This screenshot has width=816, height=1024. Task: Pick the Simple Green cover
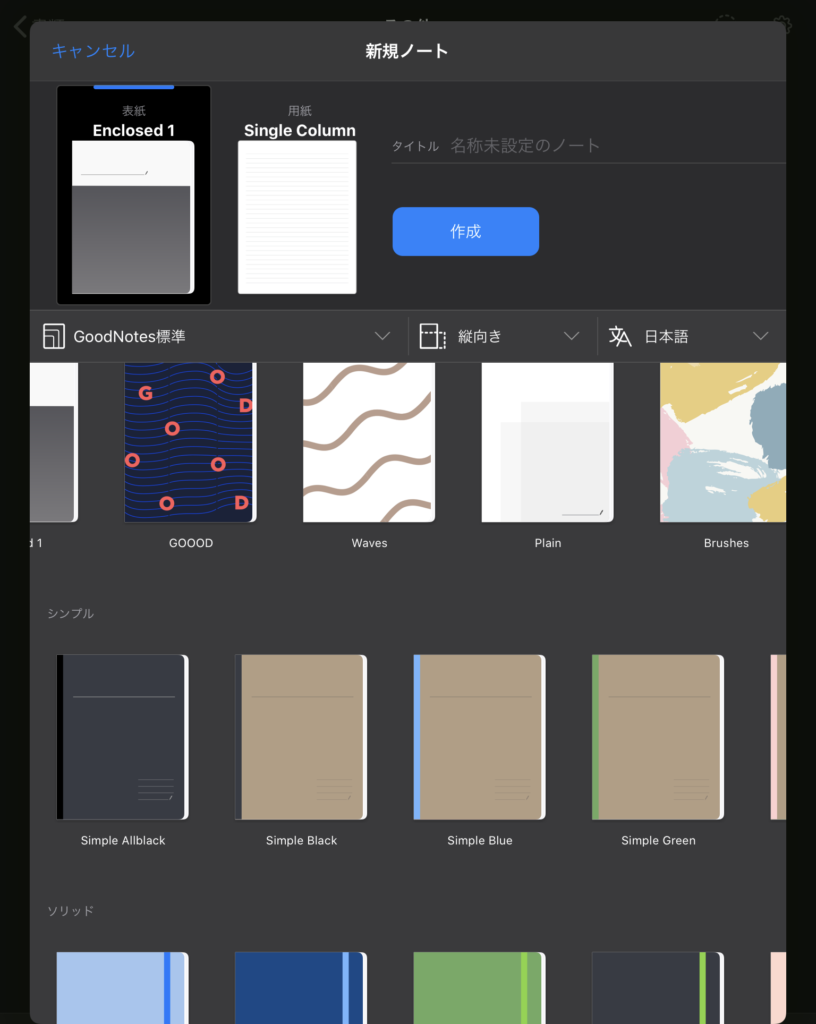(x=658, y=737)
